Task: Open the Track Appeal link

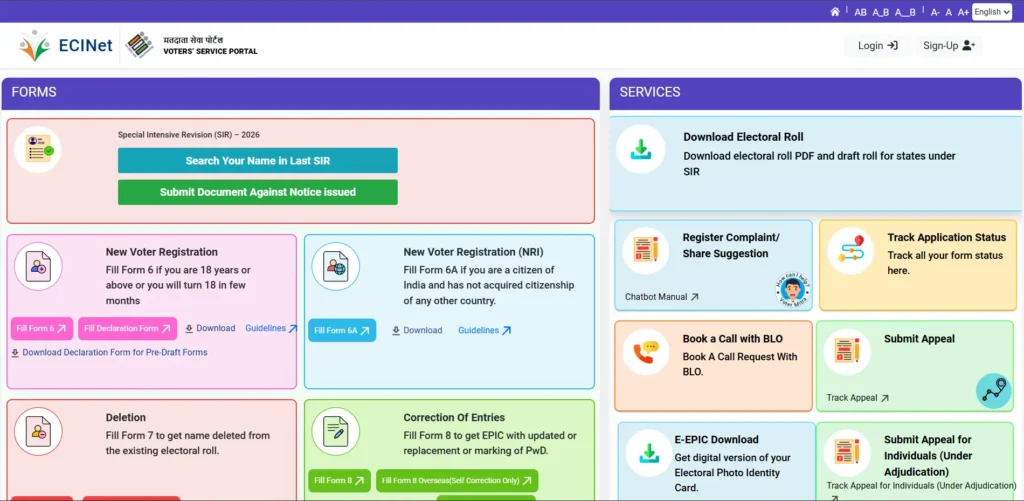Action: (x=857, y=398)
